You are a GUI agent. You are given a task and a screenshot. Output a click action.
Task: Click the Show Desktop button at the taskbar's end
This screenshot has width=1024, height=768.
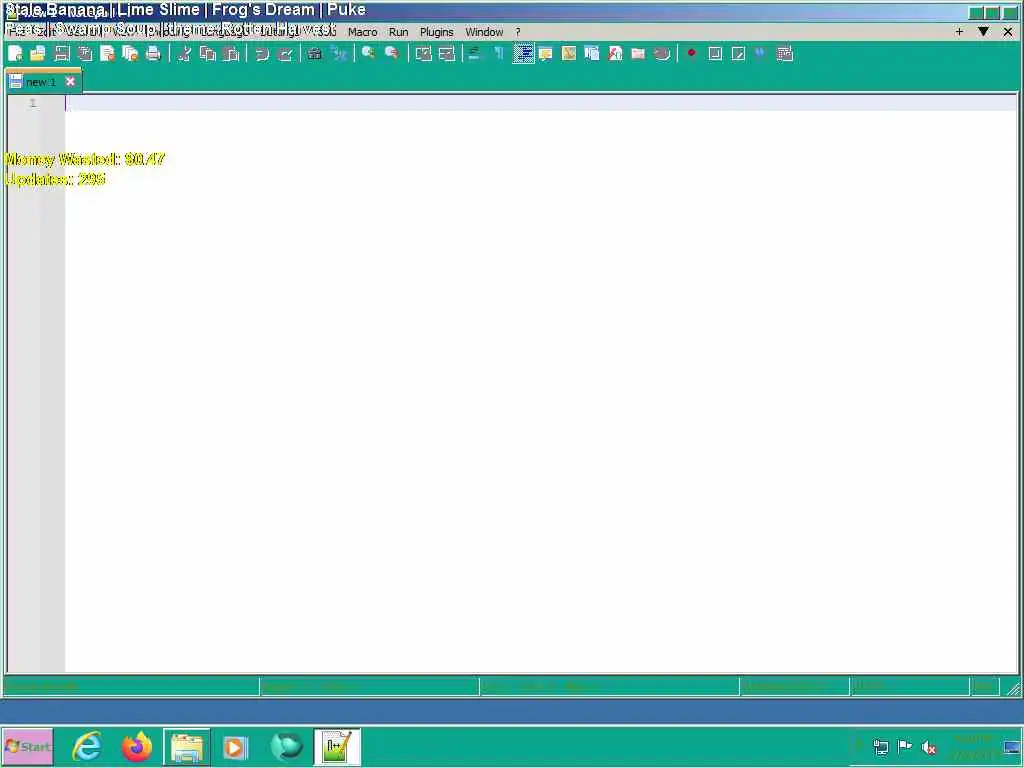tap(1013, 746)
